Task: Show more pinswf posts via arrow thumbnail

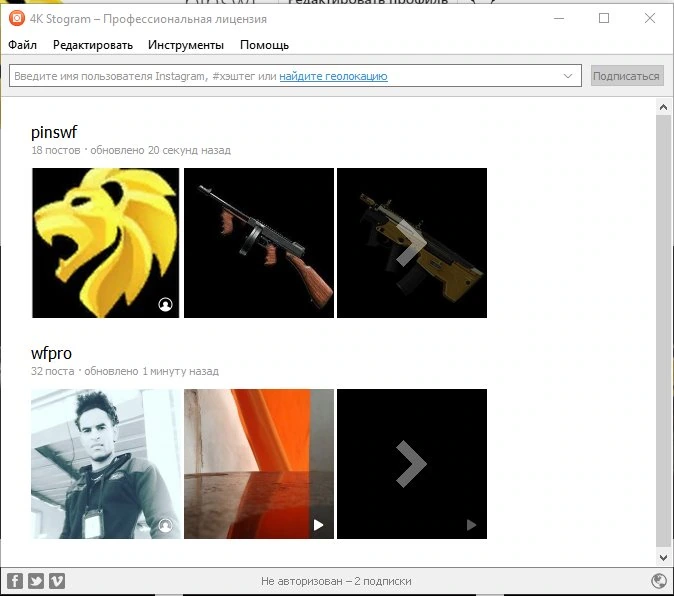Action: click(x=412, y=243)
